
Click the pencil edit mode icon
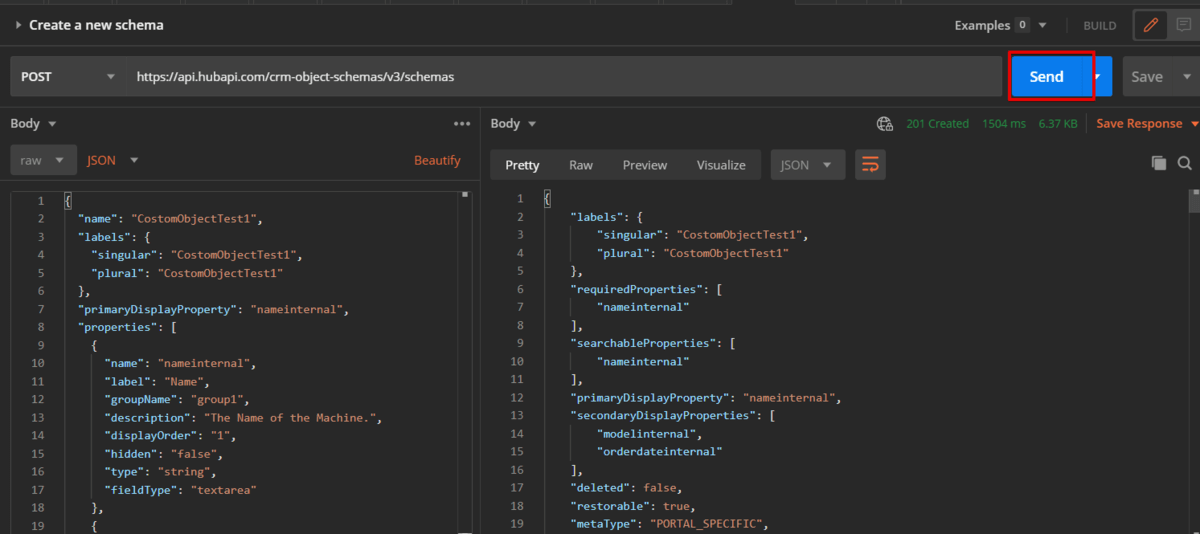pos(1150,25)
